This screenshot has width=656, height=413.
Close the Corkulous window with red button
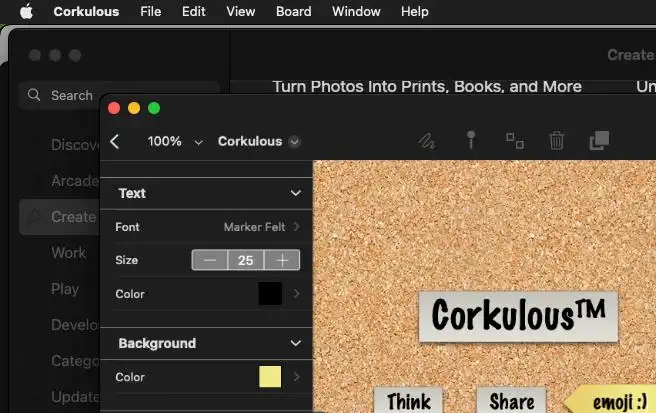(114, 108)
